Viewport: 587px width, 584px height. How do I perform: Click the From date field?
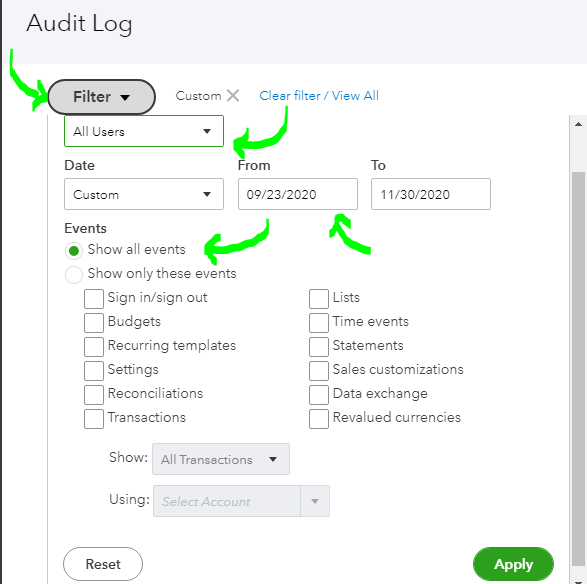pyautogui.click(x=298, y=194)
